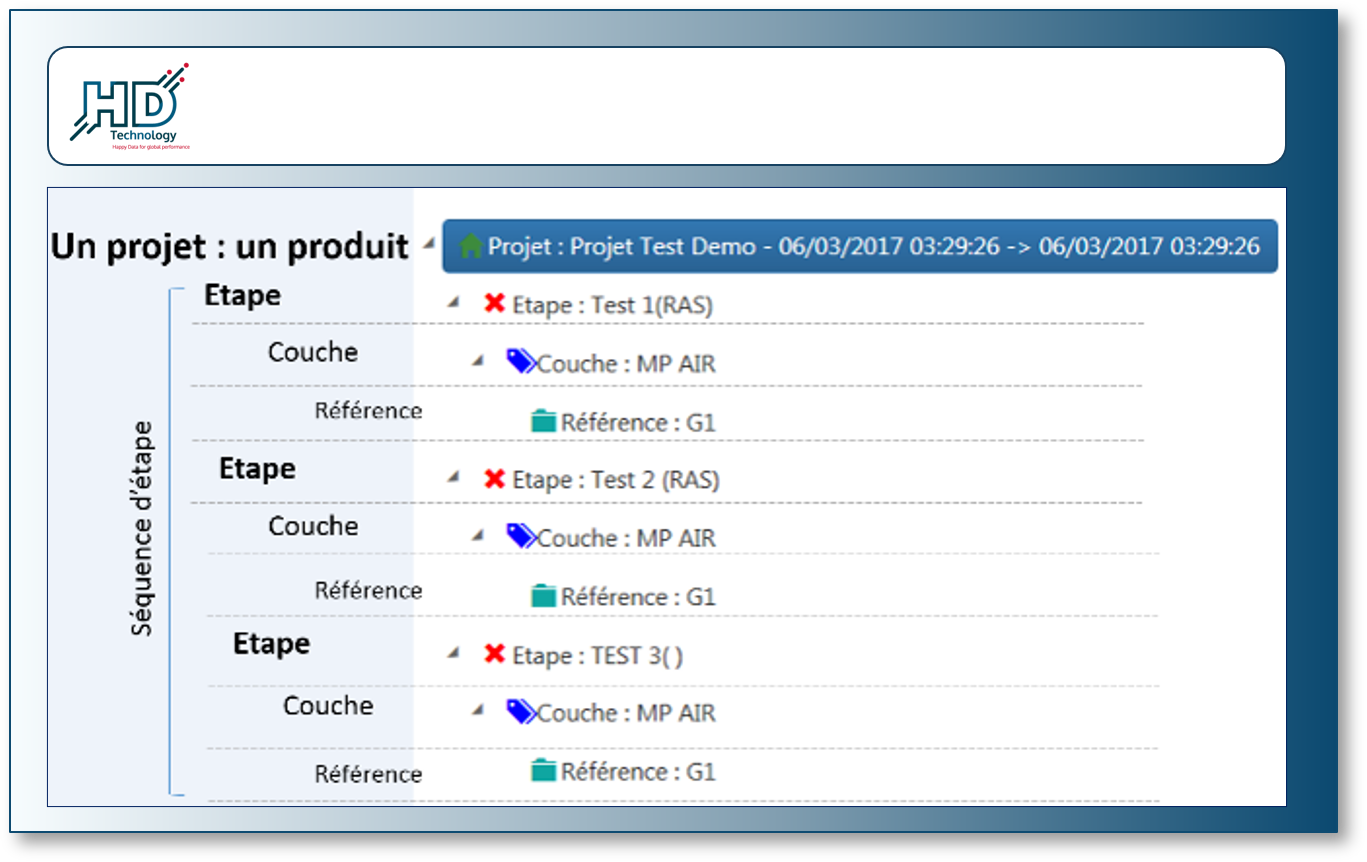Click the bold 'Etape' label beside Test 2 (RAS)
The width and height of the screenshot is (1367, 862).
257,468
